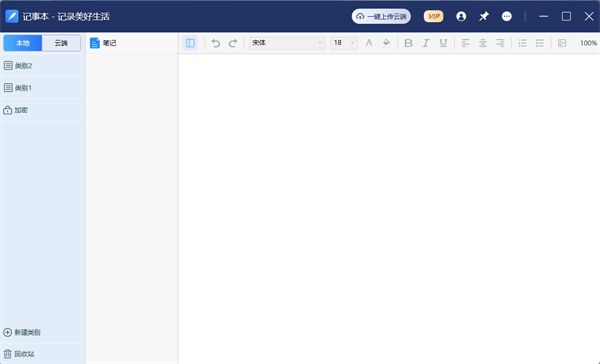Open the font size 18 dropdown
Screen dimensions: 600x364
point(344,43)
